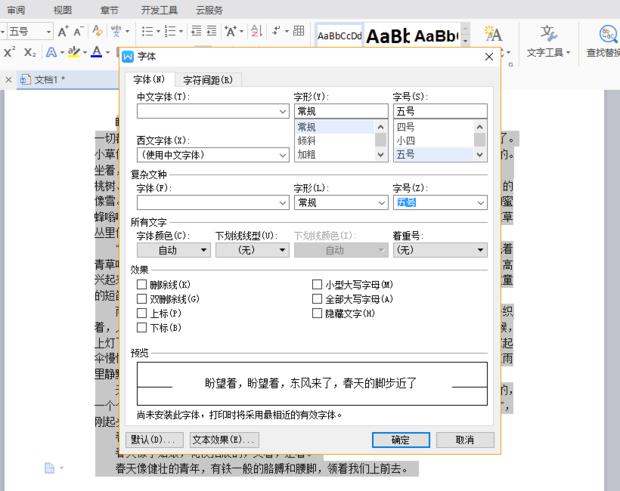Click the subscript X₂ icon
Screen dimensions: 620x491
click(30, 52)
